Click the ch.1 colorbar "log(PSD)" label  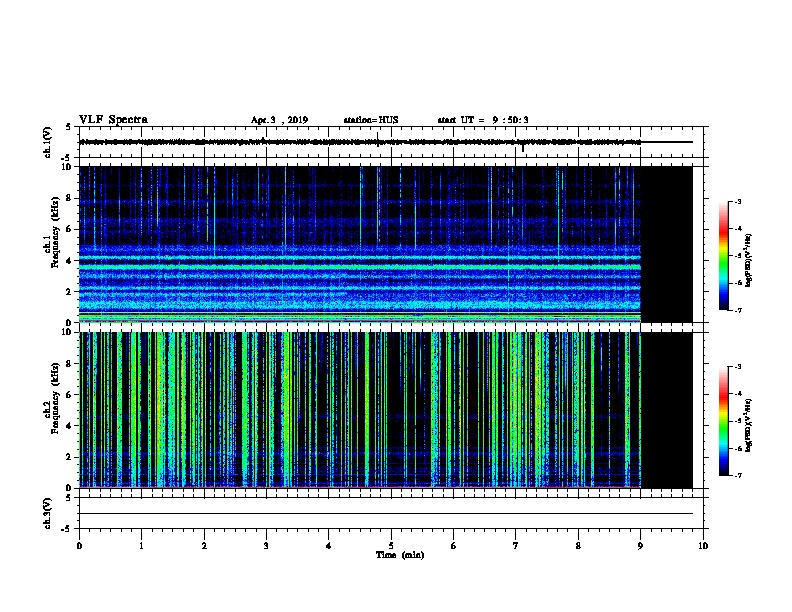(x=748, y=261)
